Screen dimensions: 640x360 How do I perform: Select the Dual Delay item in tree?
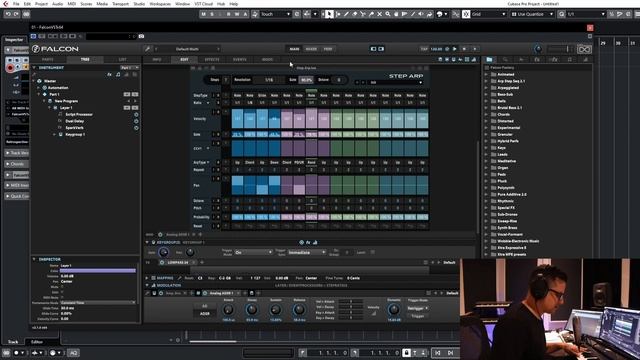[x=75, y=121]
